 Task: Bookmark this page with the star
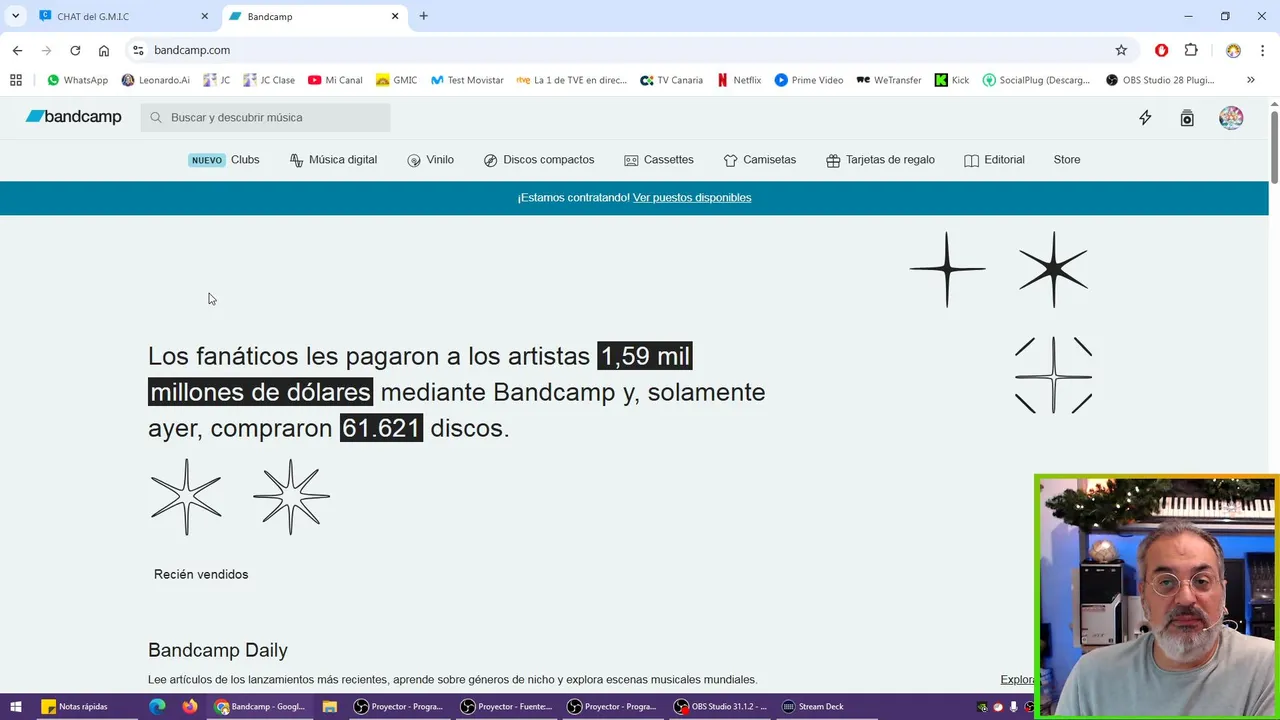pos(1121,50)
